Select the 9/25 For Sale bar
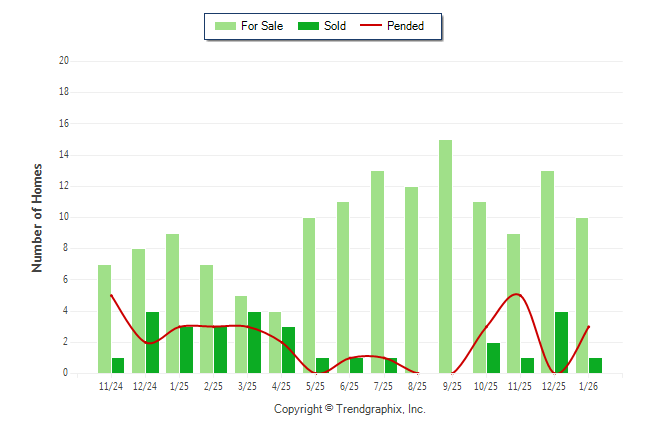Image resolution: width=646 pixels, height=434 pixels. (445, 256)
